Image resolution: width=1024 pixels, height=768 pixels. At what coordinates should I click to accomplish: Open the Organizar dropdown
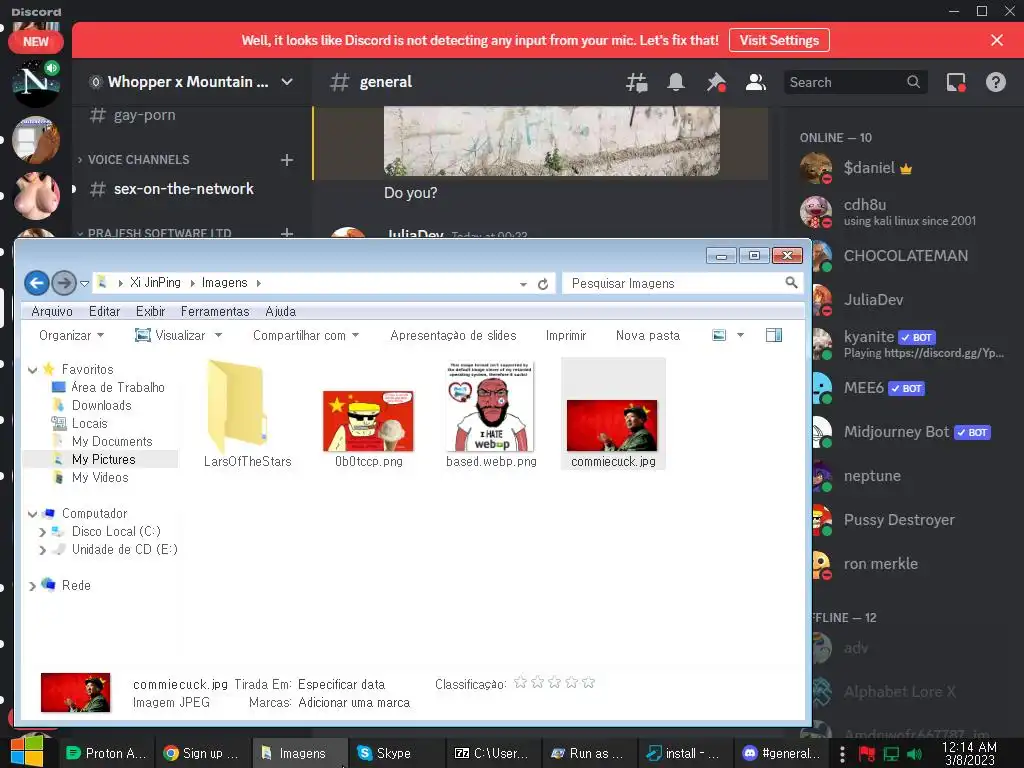(71, 336)
